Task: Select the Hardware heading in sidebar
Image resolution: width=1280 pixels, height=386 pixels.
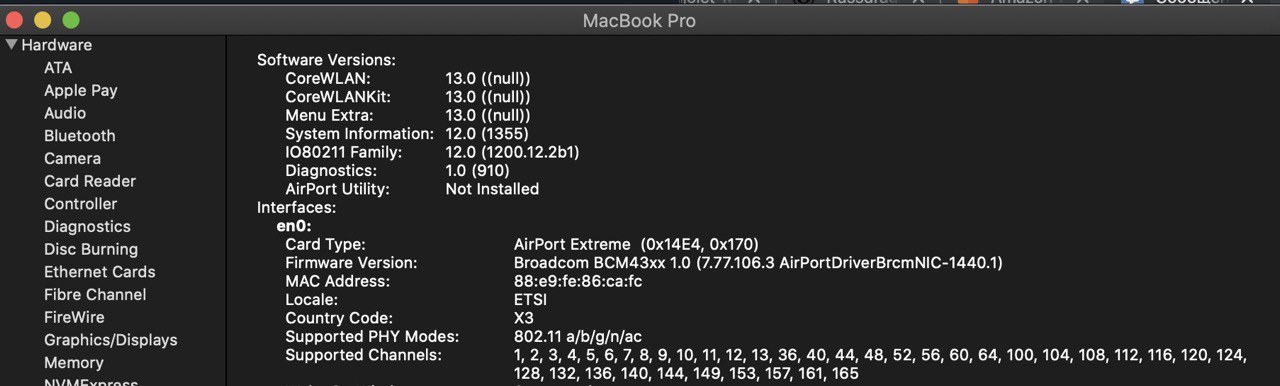Action: [x=56, y=45]
